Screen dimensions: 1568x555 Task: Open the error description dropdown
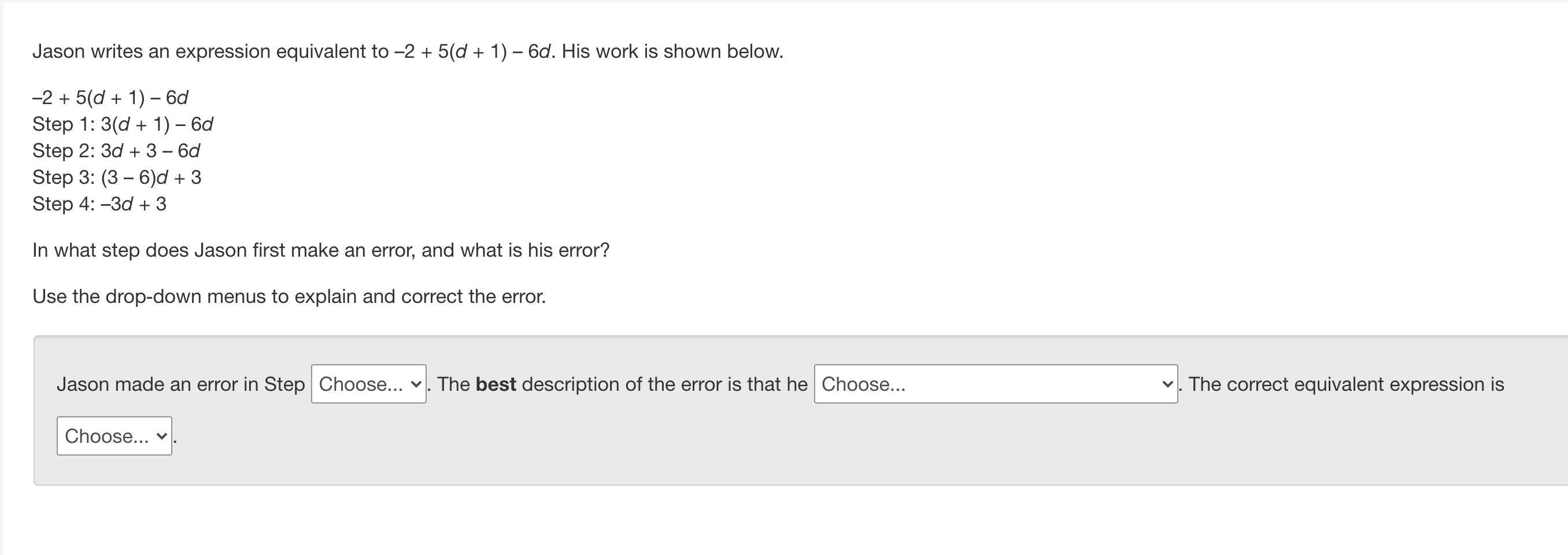tap(995, 384)
